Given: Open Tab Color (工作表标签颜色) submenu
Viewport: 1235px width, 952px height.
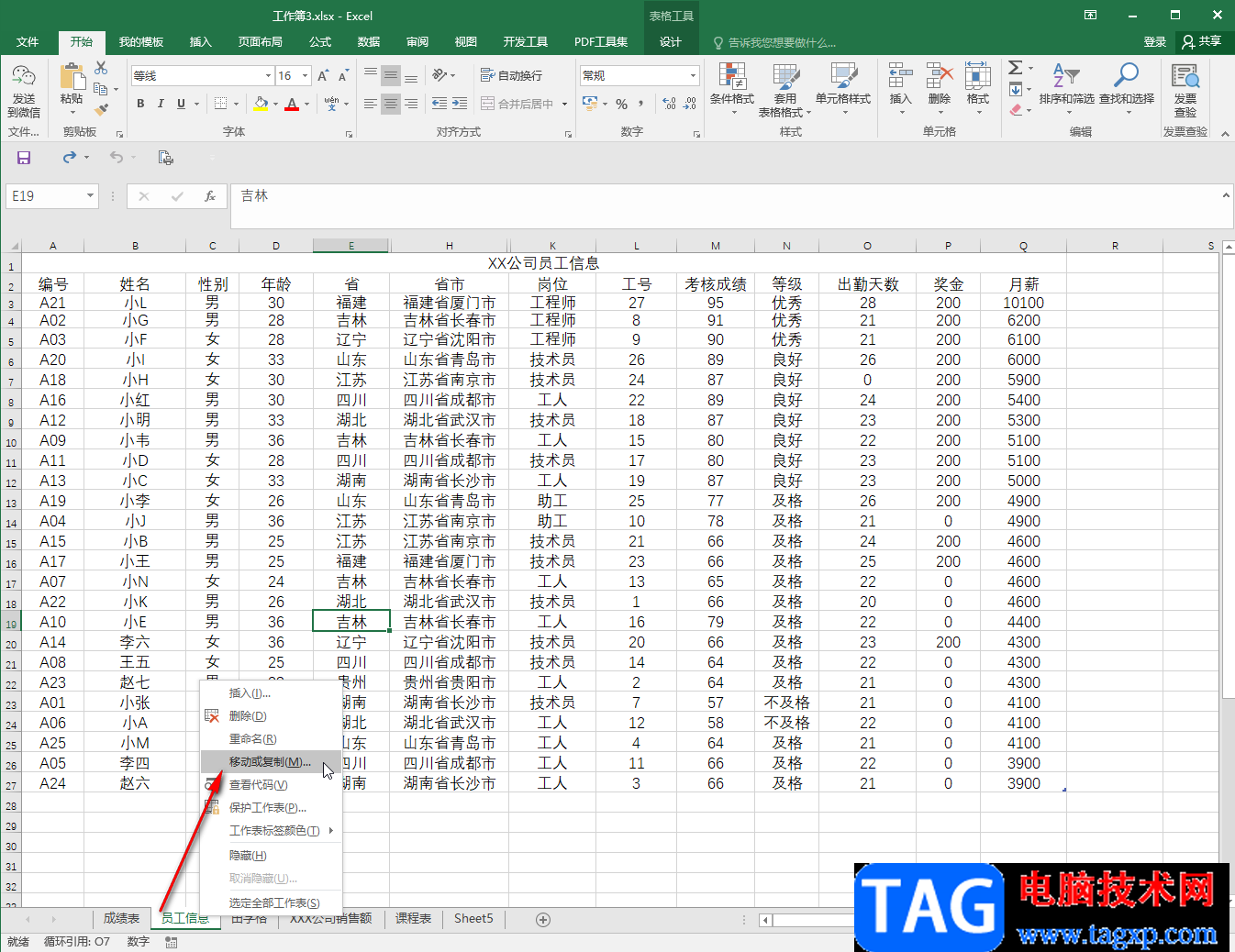Looking at the screenshot, I should click(270, 831).
